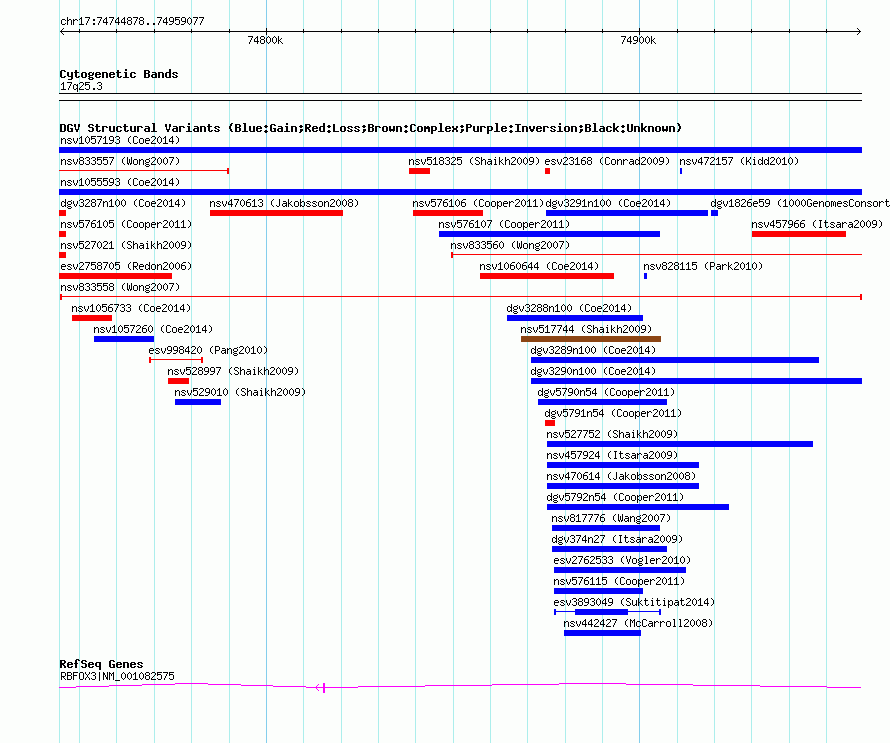Click the RBFOX3 gene arrow marker
The height and width of the screenshot is (743, 890).
[x=320, y=688]
